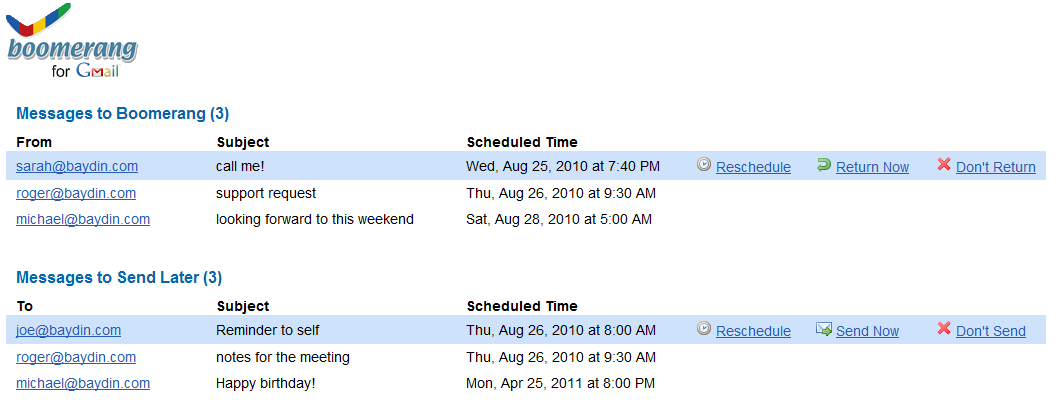
Task: Cancel sending with the Don't Send link
Action: click(x=991, y=331)
